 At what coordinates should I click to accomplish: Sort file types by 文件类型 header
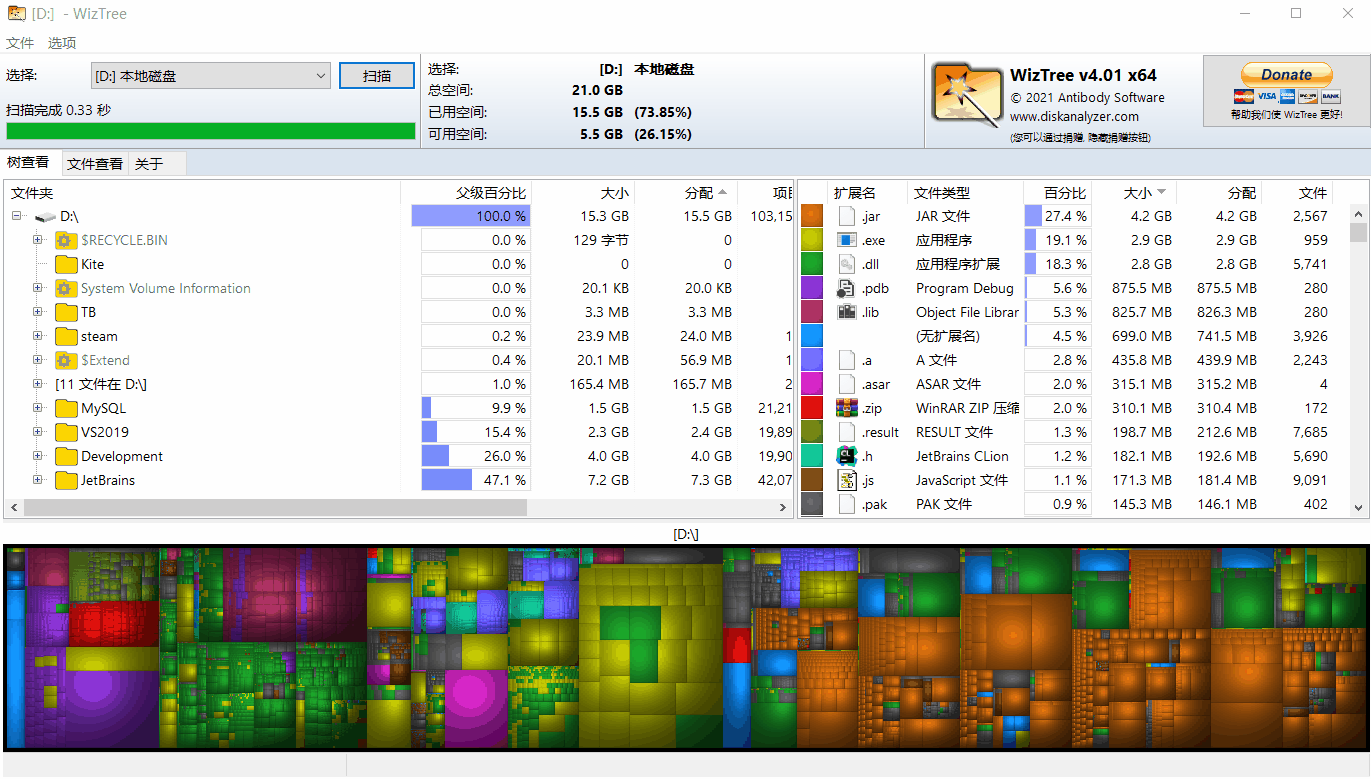[x=965, y=193]
